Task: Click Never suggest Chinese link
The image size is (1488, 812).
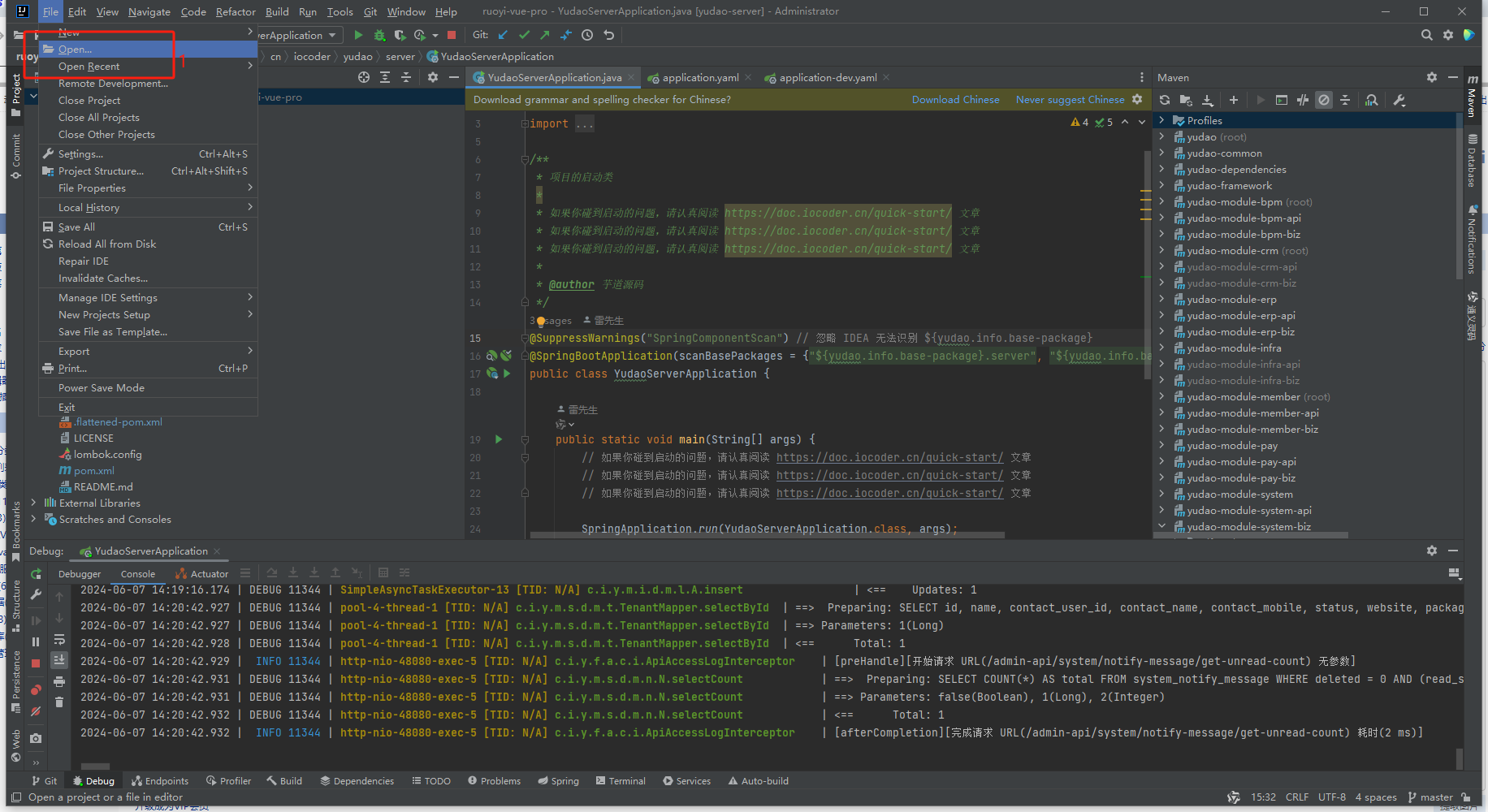Action: pos(1070,100)
